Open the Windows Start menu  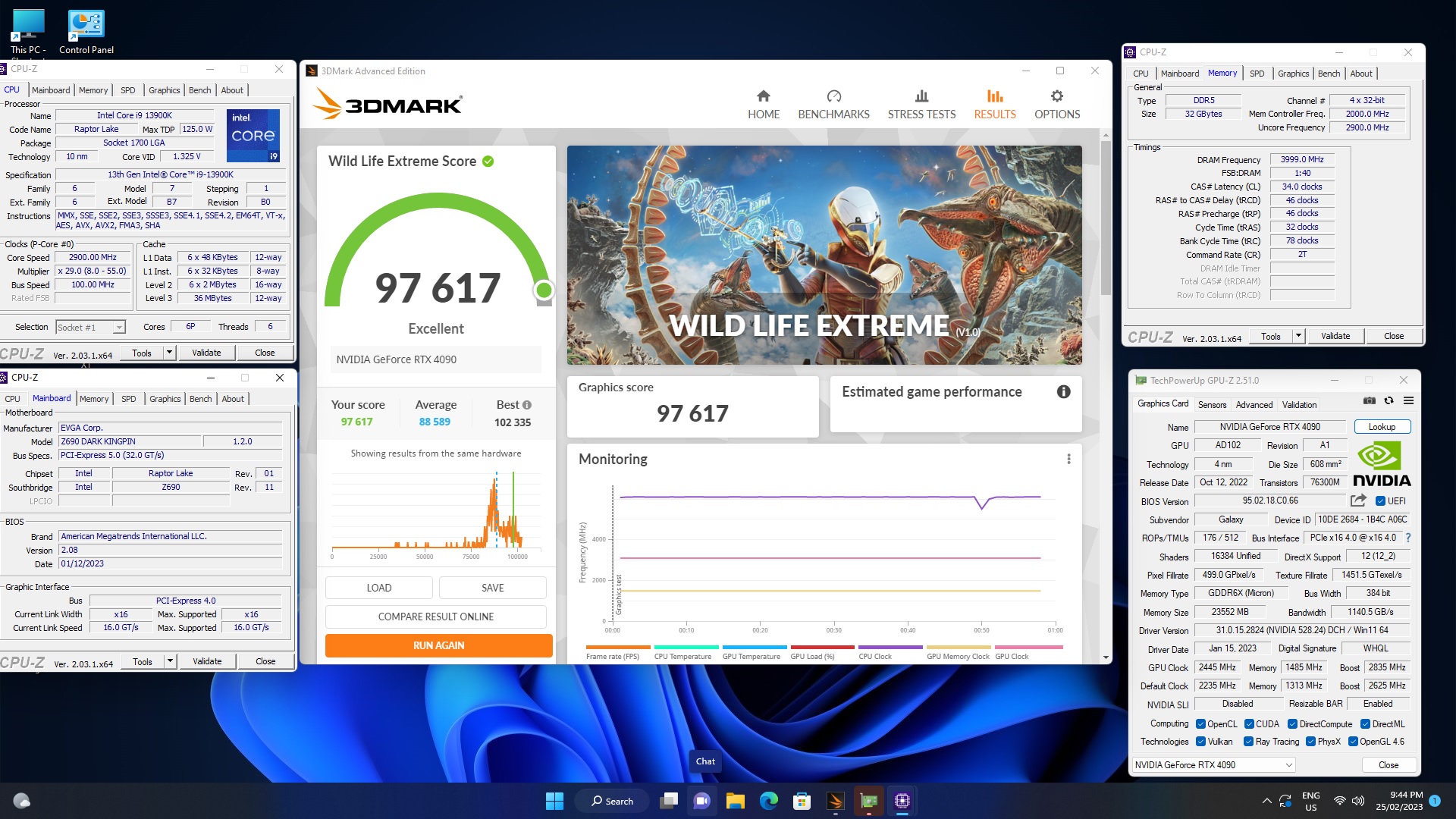[554, 801]
